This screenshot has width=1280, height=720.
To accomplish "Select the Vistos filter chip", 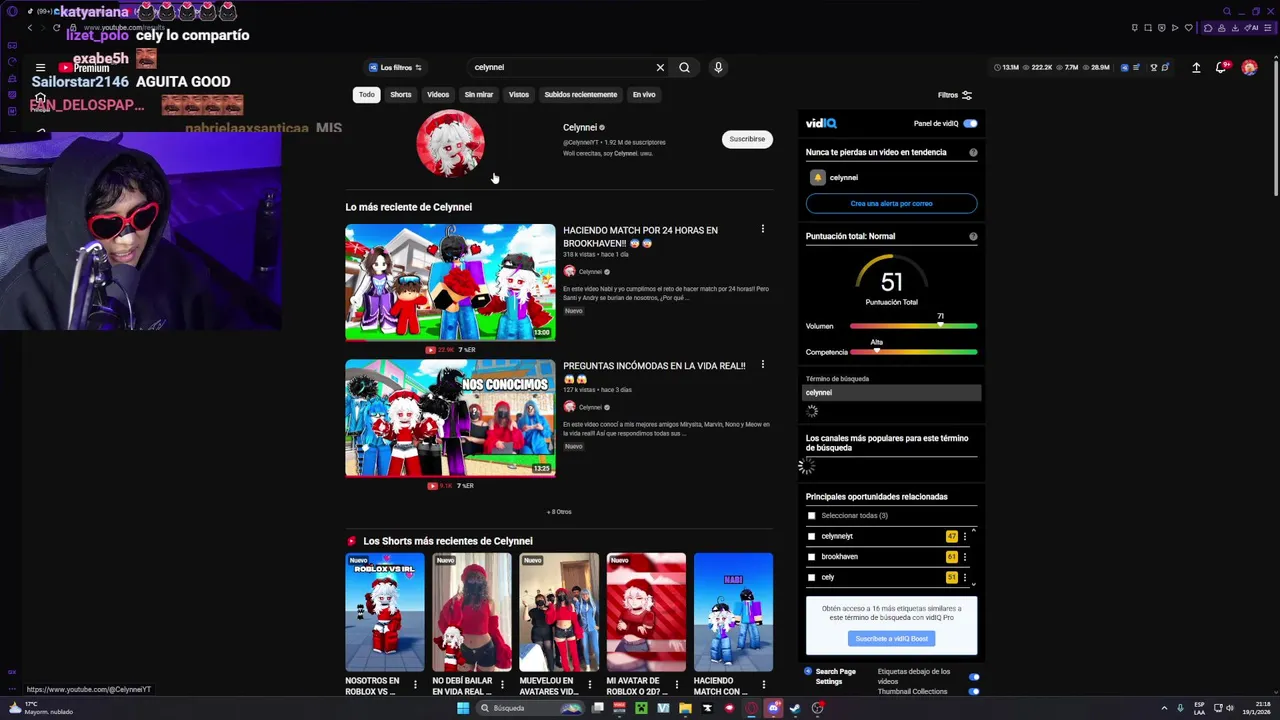I will tap(519, 95).
